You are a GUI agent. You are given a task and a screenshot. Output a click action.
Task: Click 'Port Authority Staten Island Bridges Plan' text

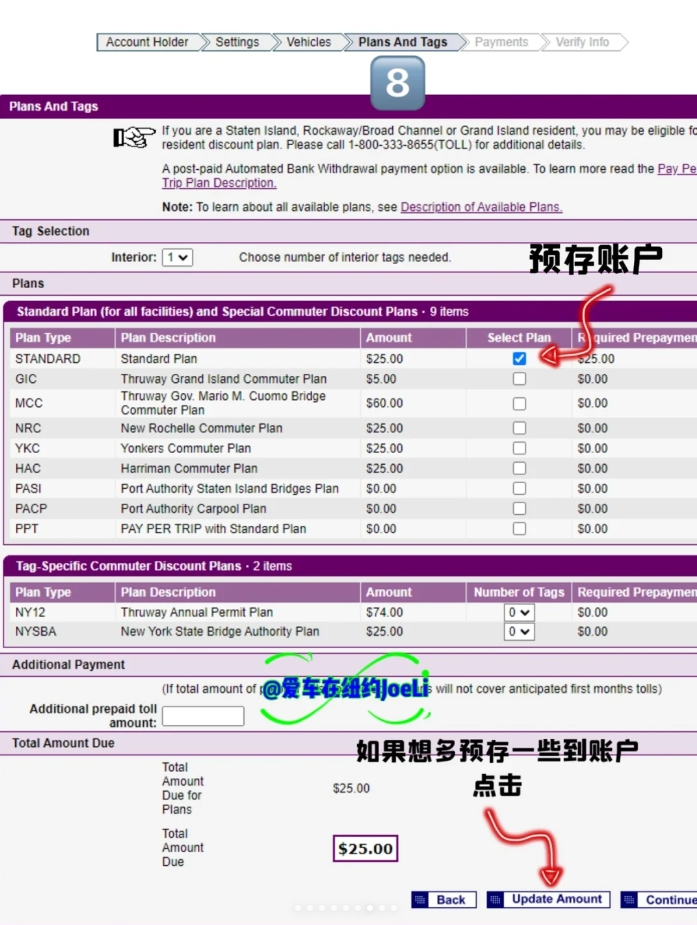tap(230, 488)
